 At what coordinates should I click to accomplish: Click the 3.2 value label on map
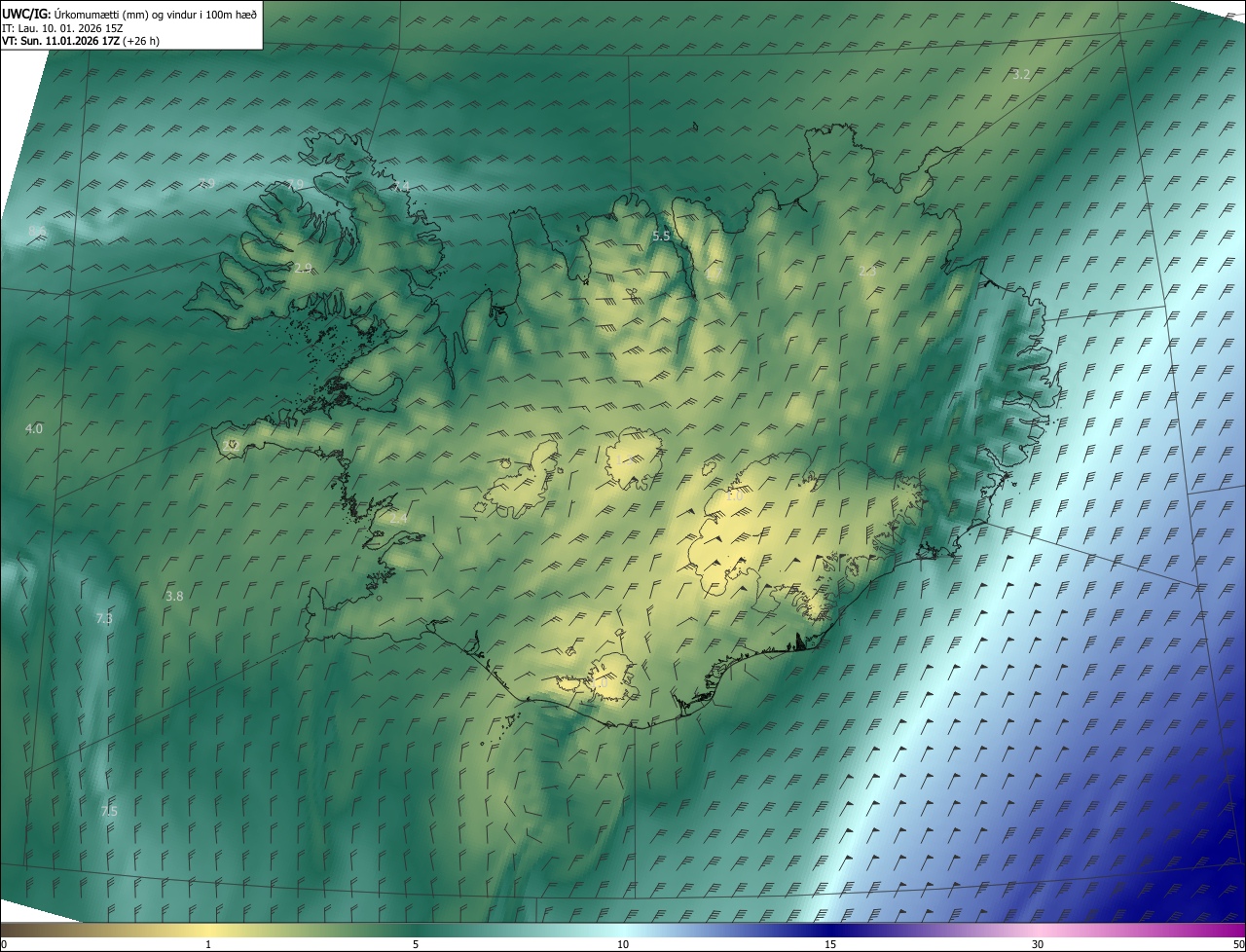tap(1021, 74)
